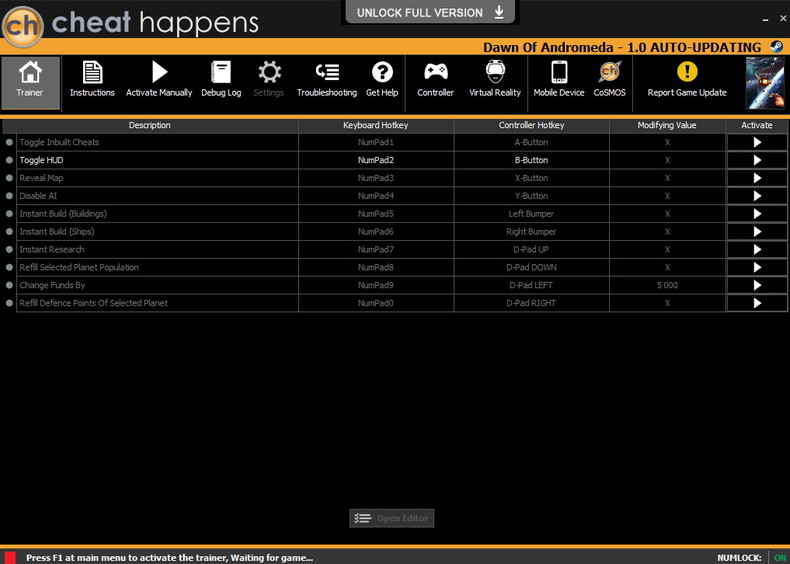Click the game title banner text
The height and width of the screenshot is (564, 790).
click(x=622, y=47)
